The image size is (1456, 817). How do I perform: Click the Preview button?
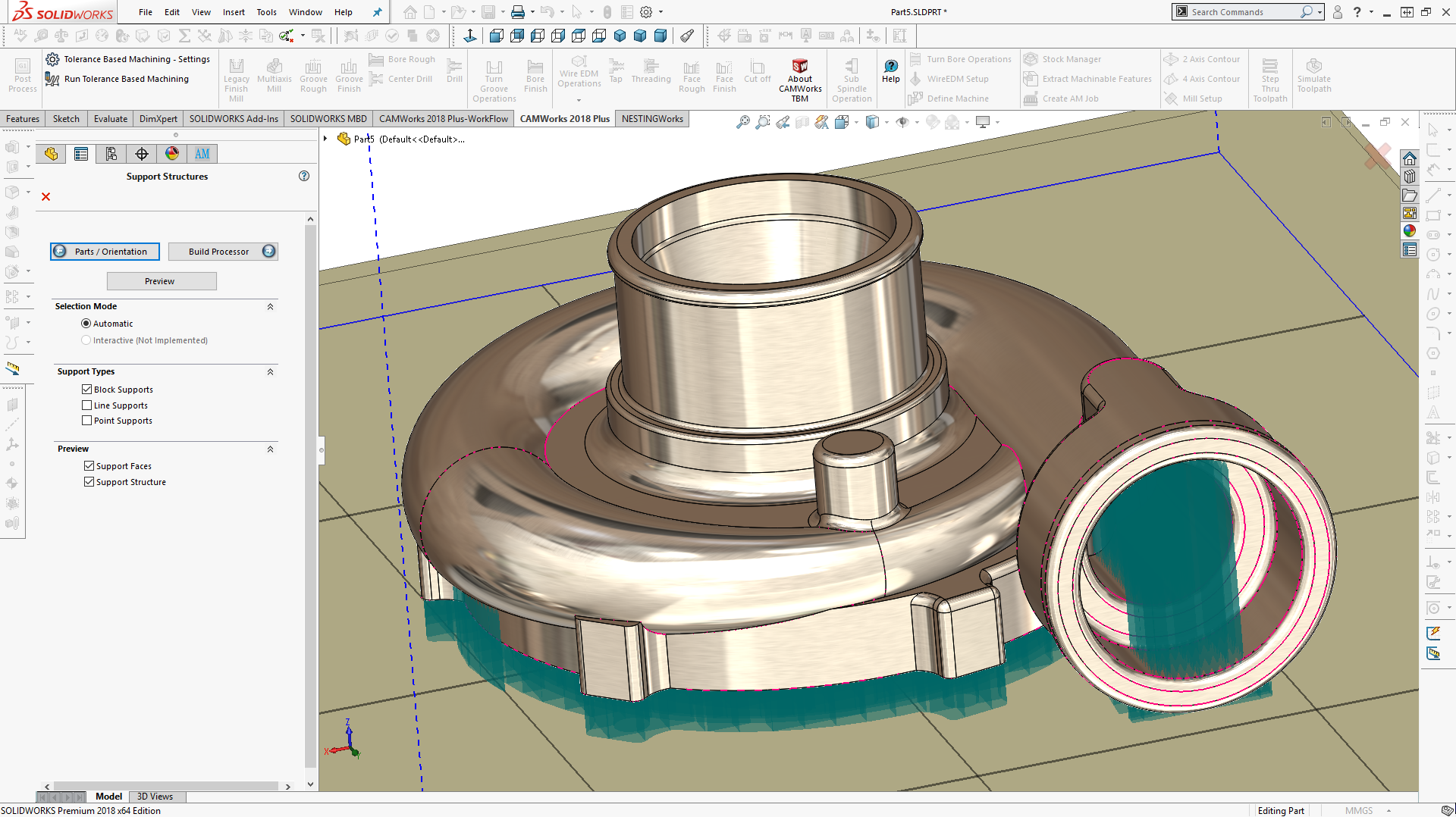tap(161, 281)
